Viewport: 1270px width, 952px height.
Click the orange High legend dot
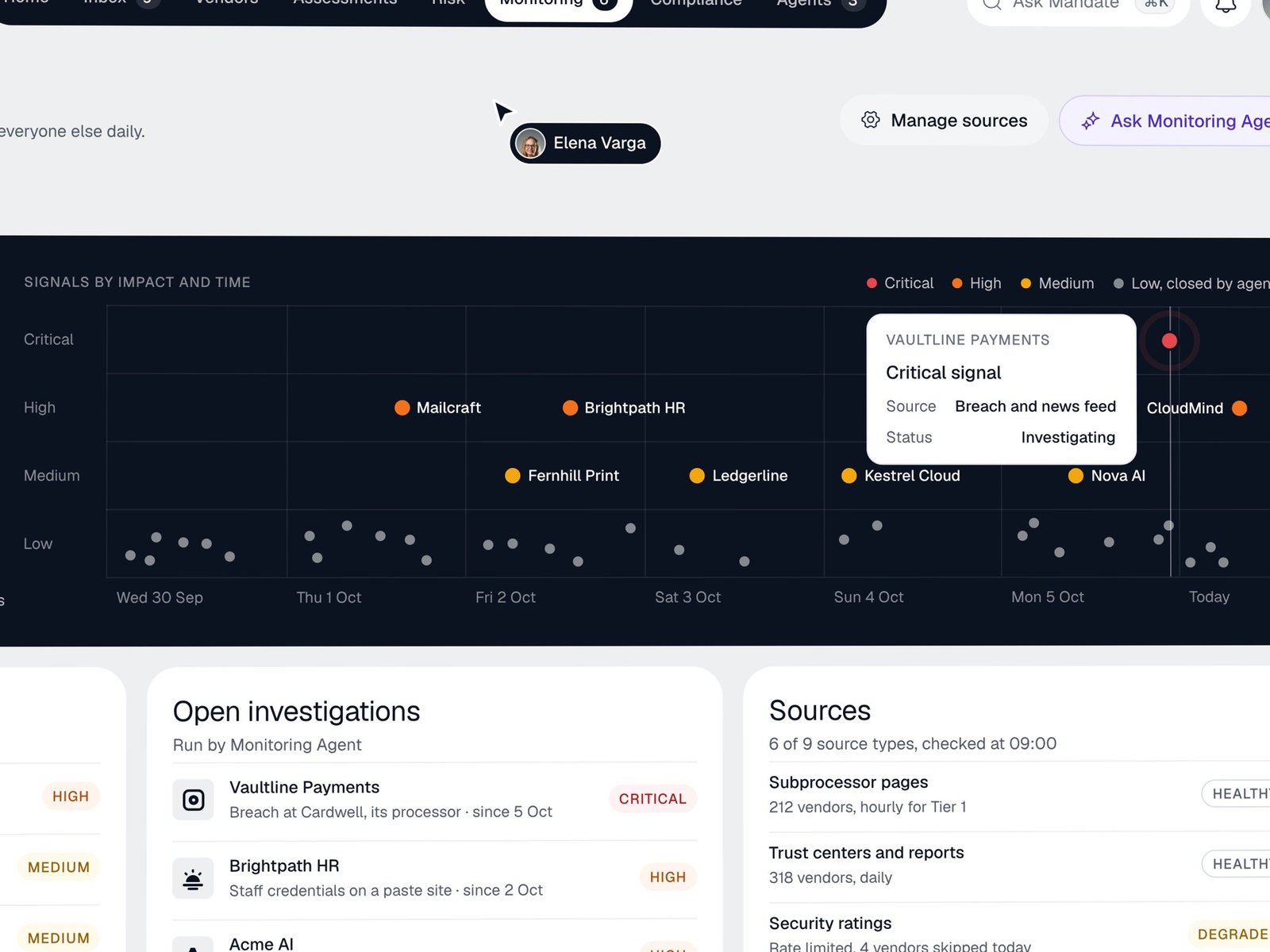957,283
